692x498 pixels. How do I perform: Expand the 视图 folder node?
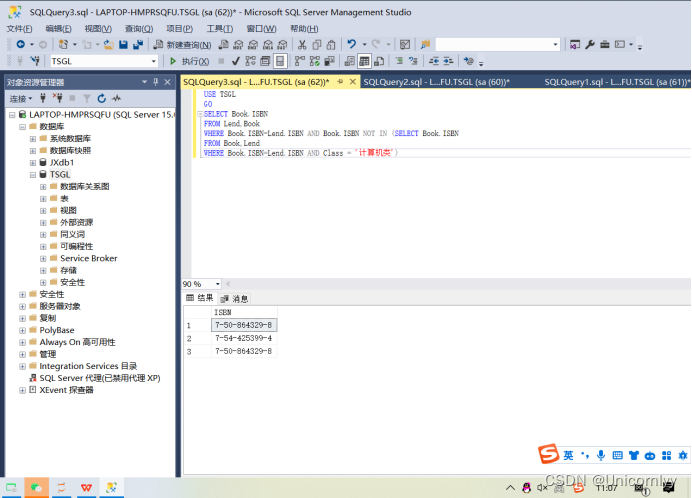point(43,211)
